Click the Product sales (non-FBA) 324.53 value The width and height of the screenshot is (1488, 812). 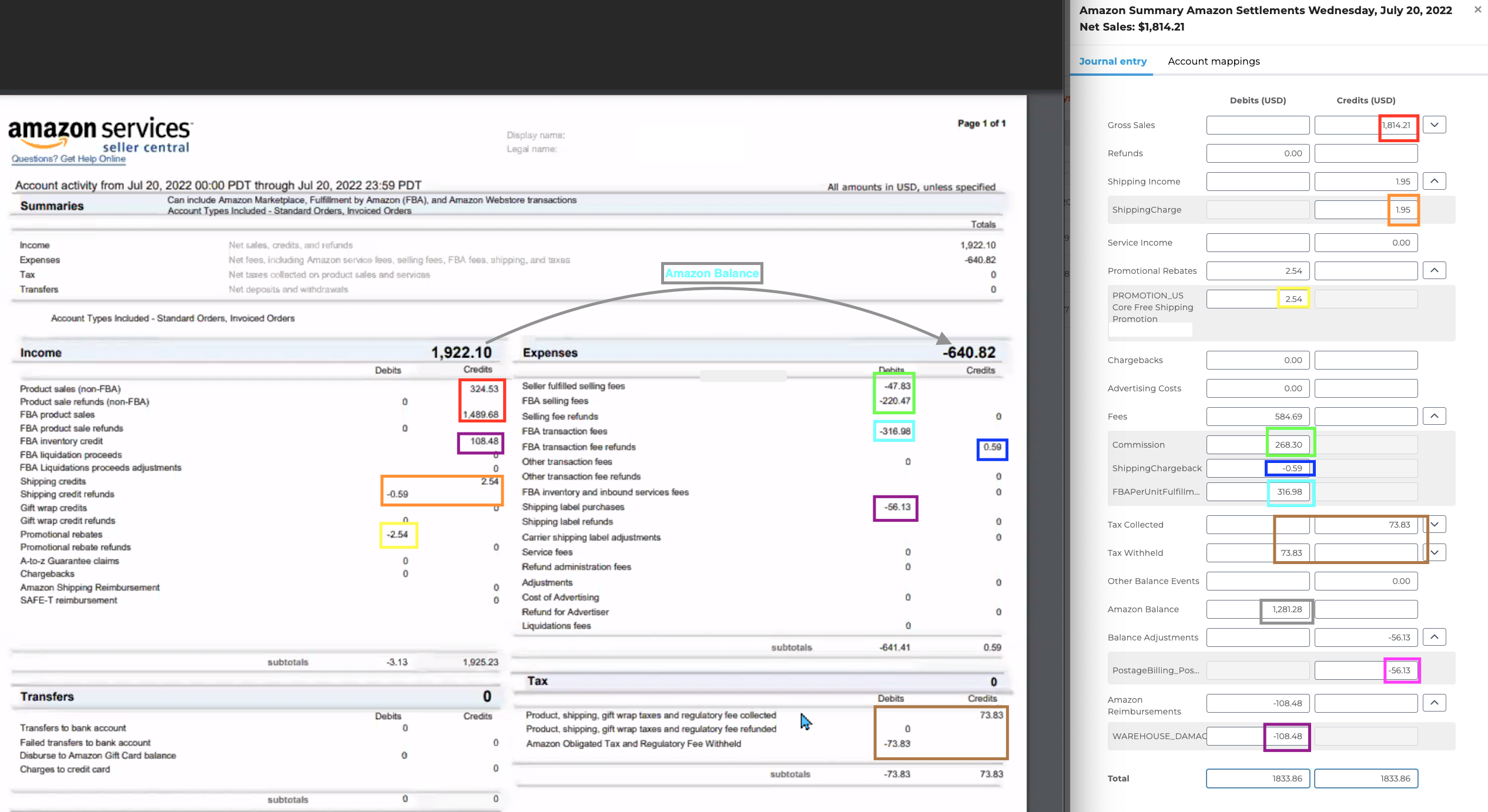pos(484,389)
